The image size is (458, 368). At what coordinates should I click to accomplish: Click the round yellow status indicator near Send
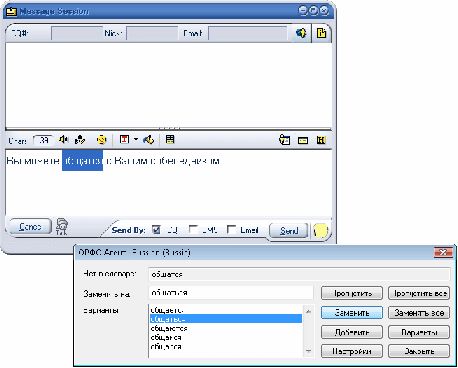[x=321, y=231]
